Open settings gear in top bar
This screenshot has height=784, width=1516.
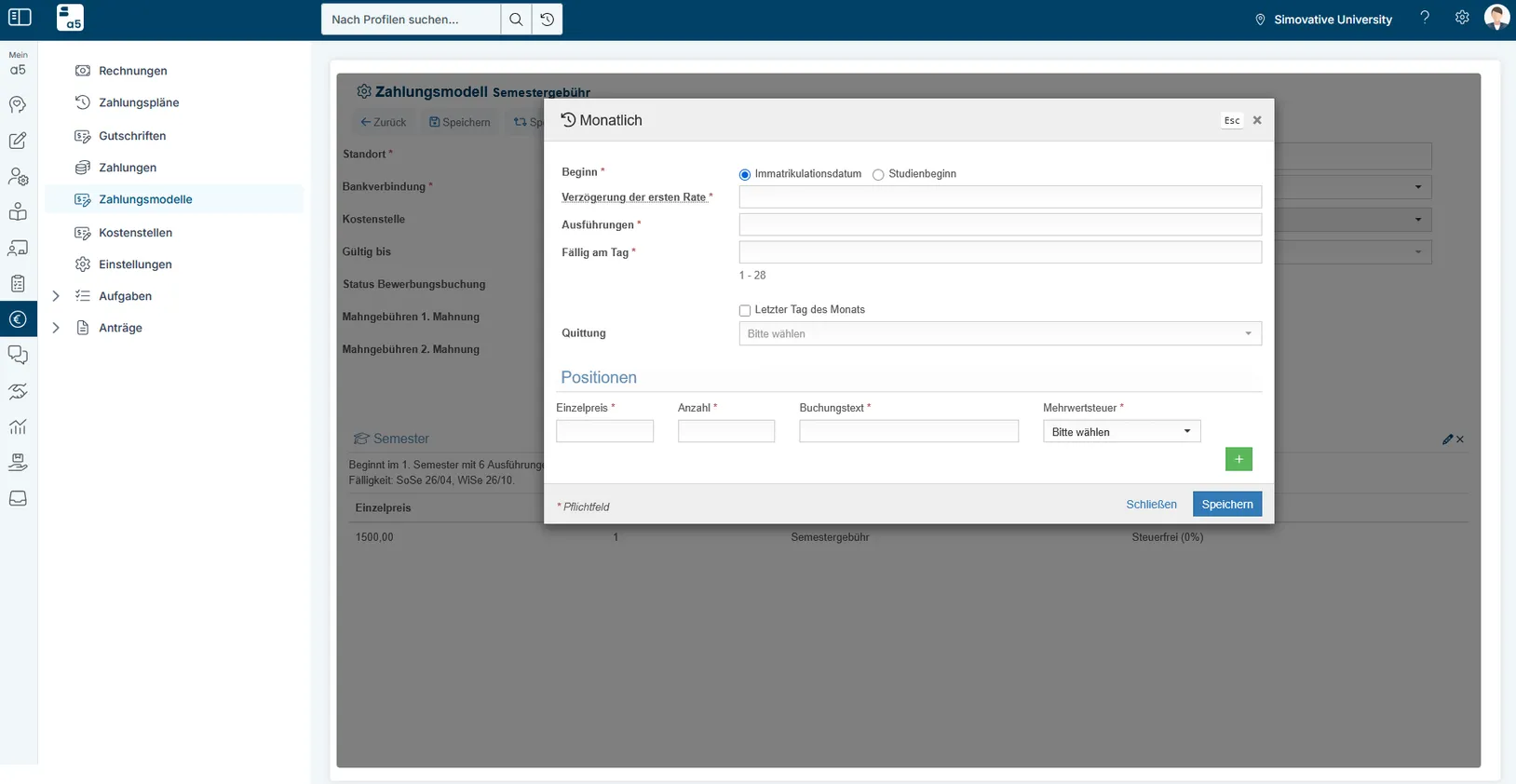coord(1462,18)
